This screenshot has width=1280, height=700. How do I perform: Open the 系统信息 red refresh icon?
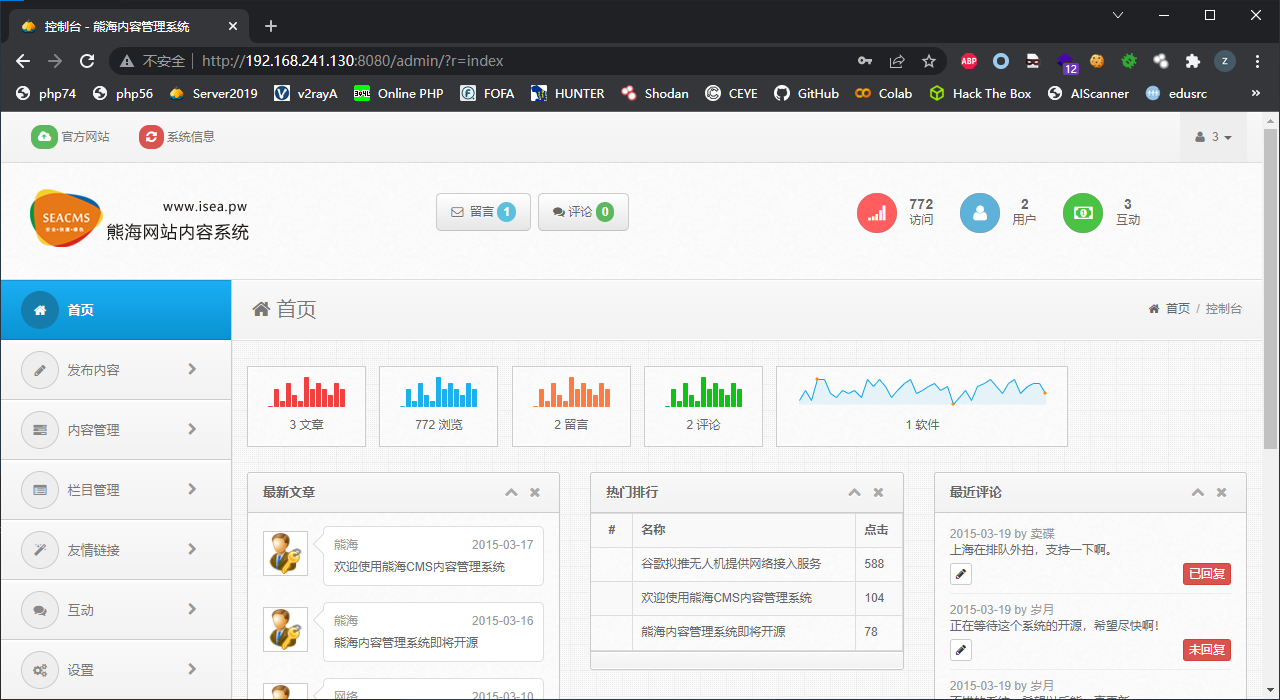[151, 137]
